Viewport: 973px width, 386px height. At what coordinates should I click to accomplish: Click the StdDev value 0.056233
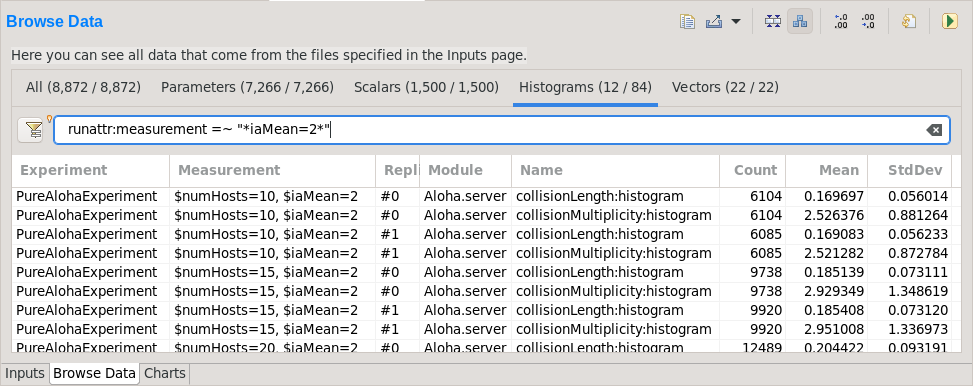tap(918, 235)
